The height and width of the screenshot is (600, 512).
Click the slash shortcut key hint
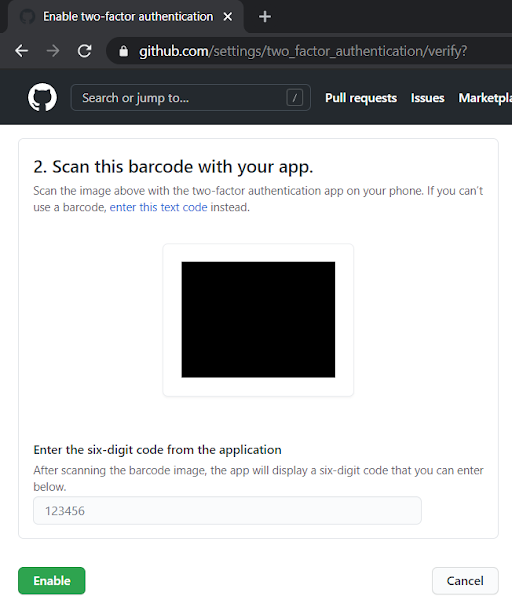coord(294,98)
